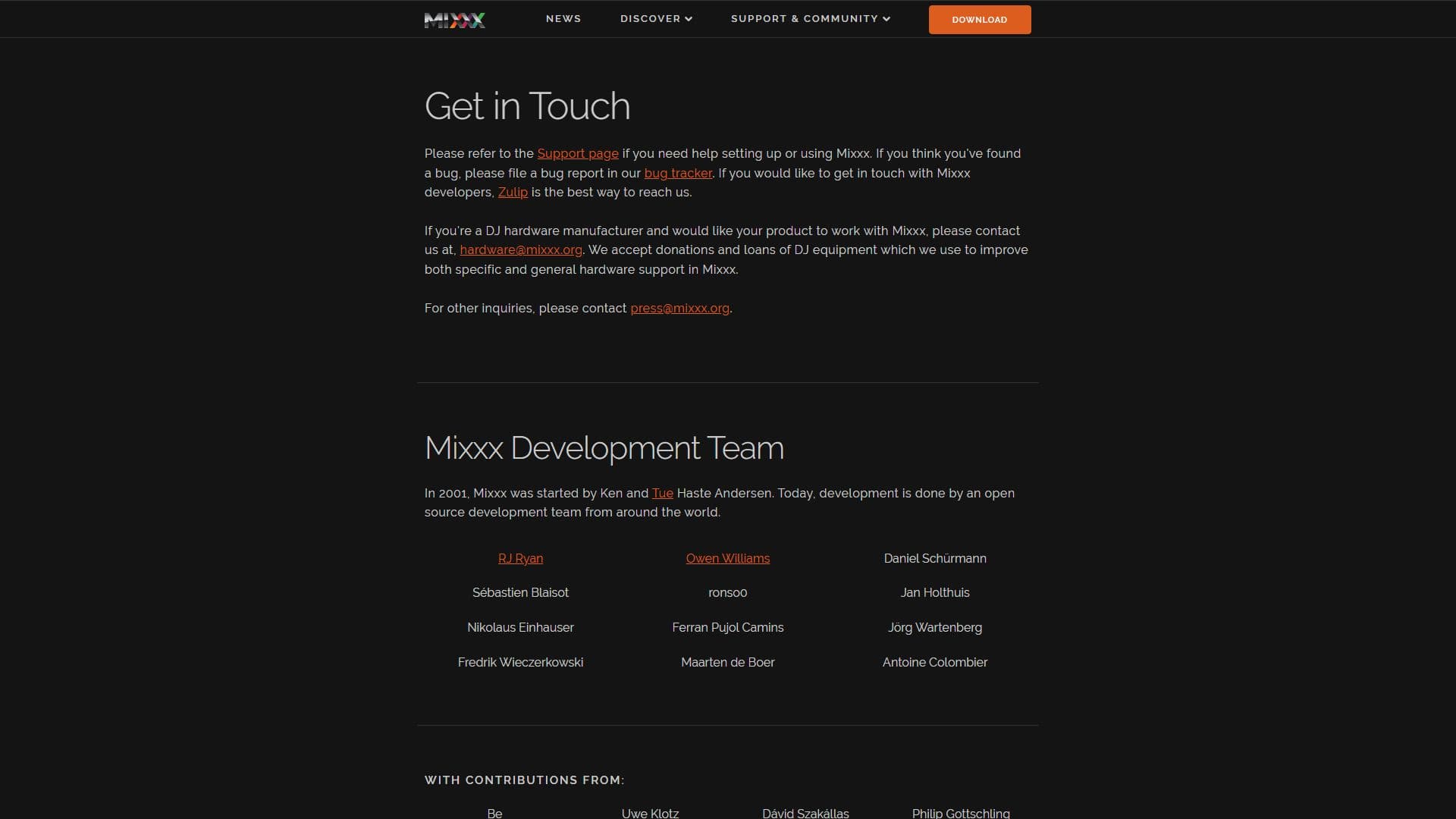Click the name Jörg Wartenberg

[x=935, y=628]
